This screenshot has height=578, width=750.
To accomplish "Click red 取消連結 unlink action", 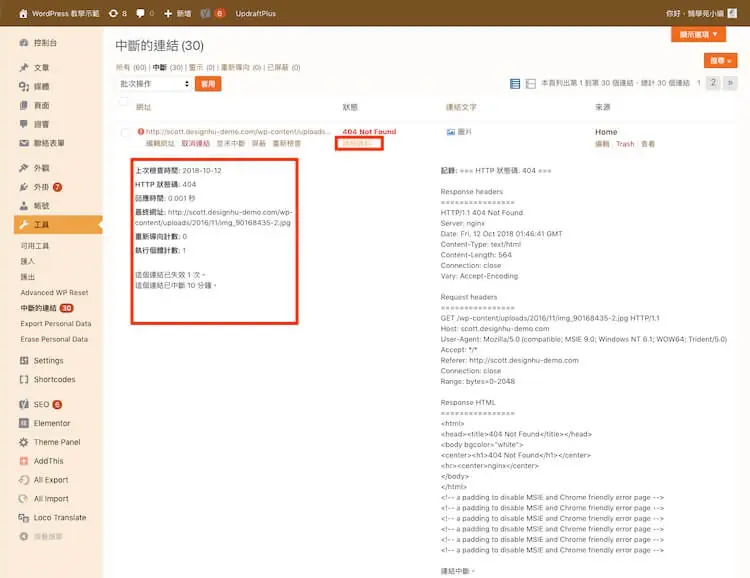I will pyautogui.click(x=195, y=144).
